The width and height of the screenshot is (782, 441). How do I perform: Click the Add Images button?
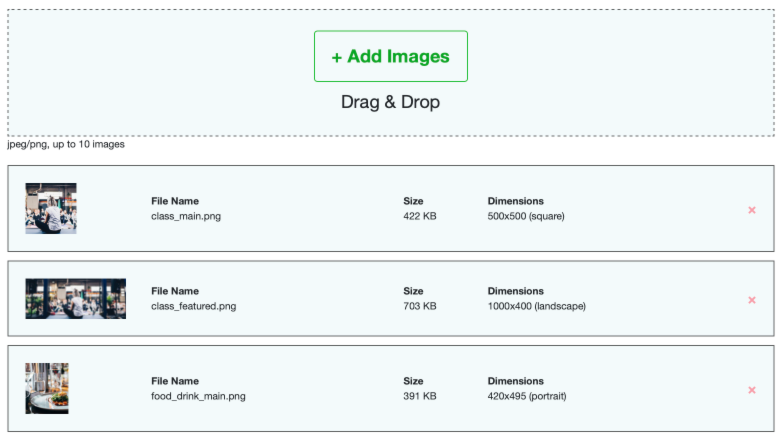391,56
